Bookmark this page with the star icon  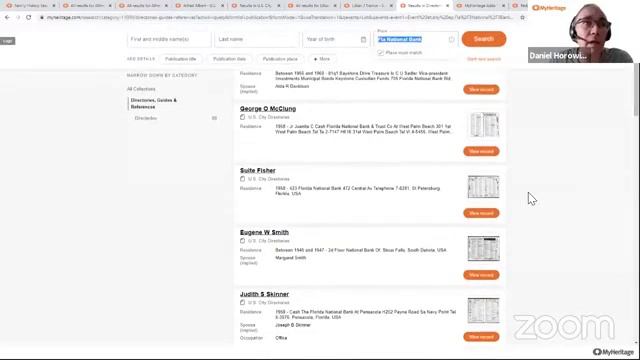(x=522, y=18)
